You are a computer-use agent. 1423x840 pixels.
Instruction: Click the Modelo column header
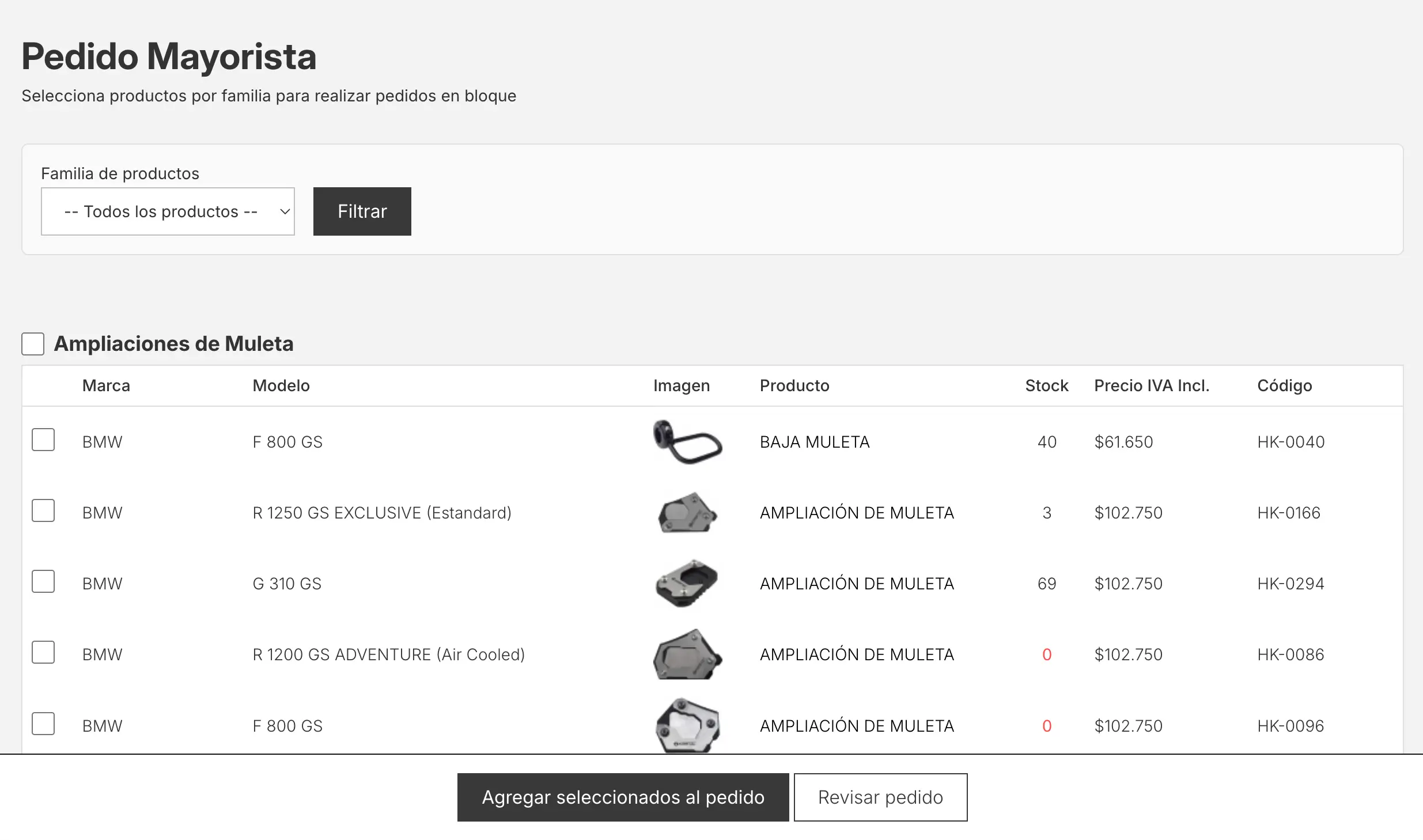click(281, 385)
